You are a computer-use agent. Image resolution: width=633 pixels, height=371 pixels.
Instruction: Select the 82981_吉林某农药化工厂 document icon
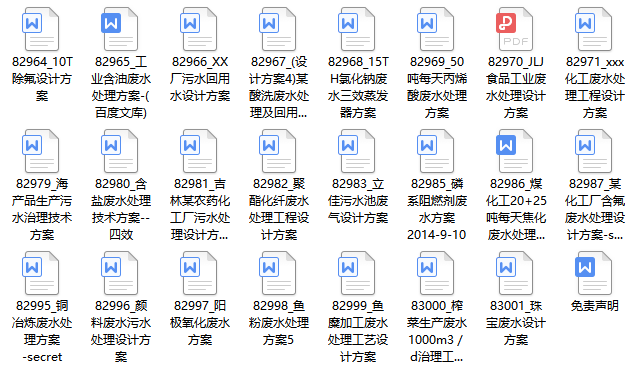(x=199, y=151)
